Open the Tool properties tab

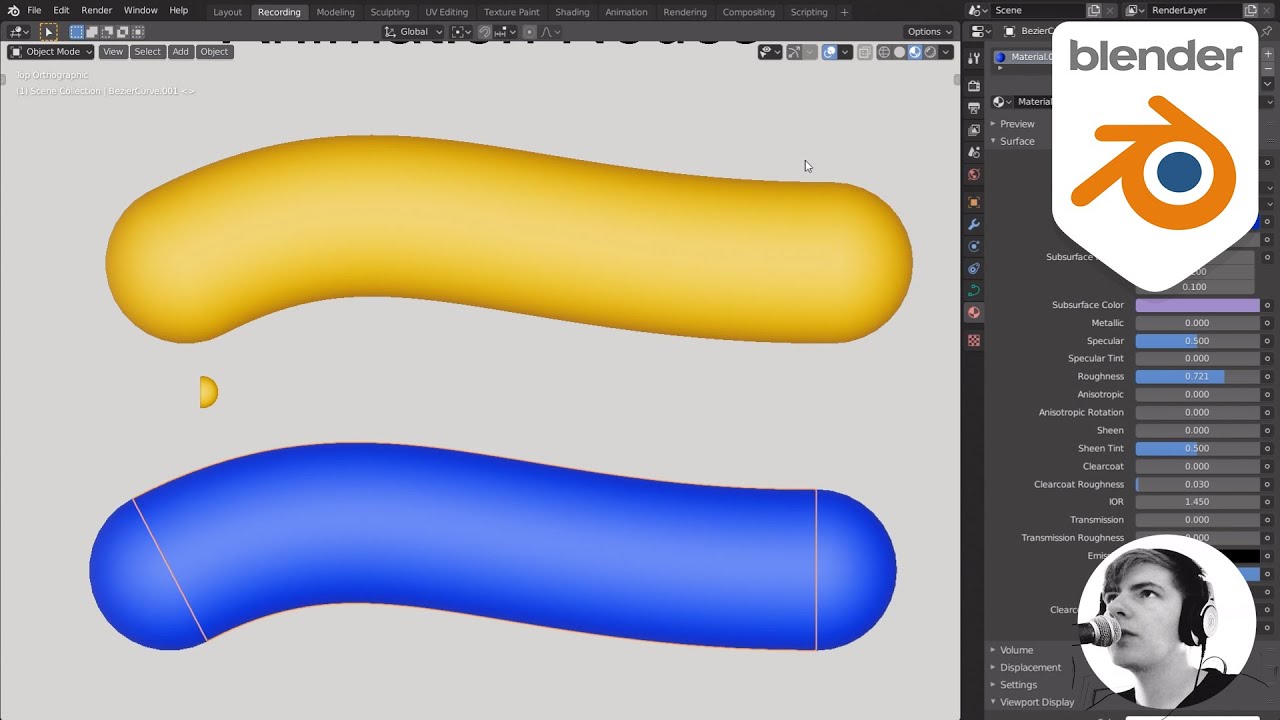pos(974,58)
